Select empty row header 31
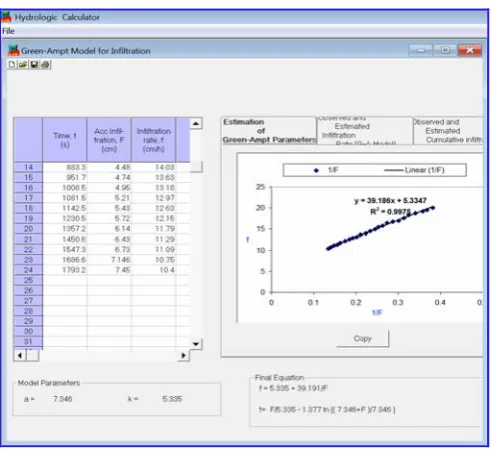 [28, 342]
